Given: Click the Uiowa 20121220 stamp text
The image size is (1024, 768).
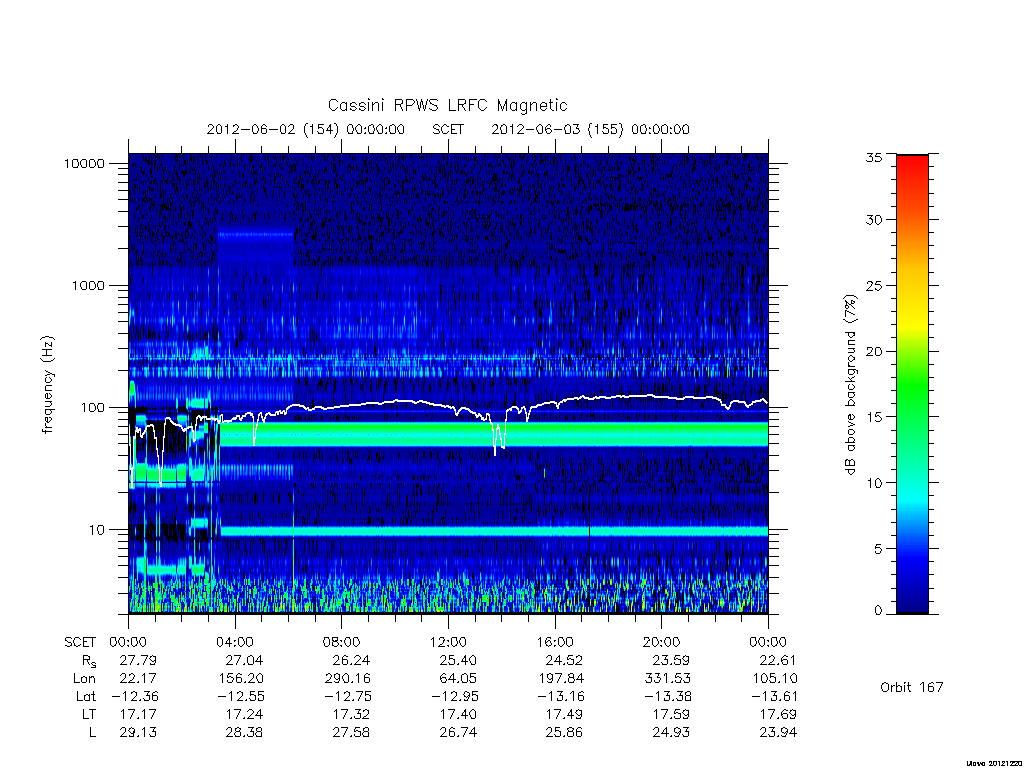Looking at the screenshot, I should [x=994, y=762].
